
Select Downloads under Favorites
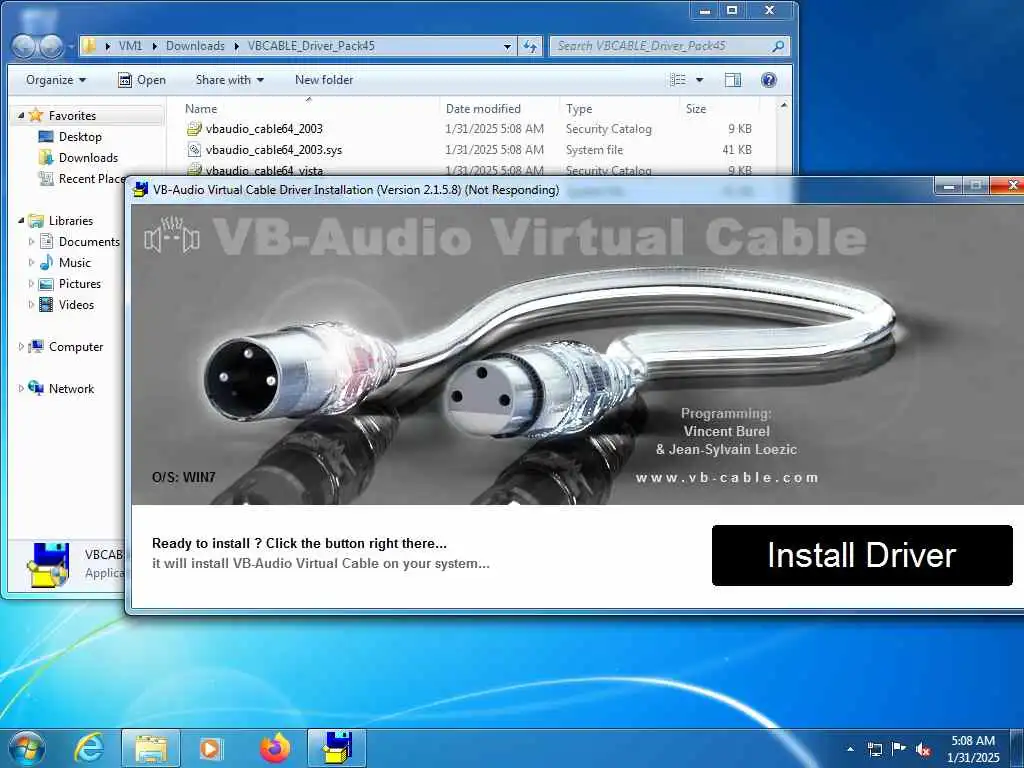point(88,157)
